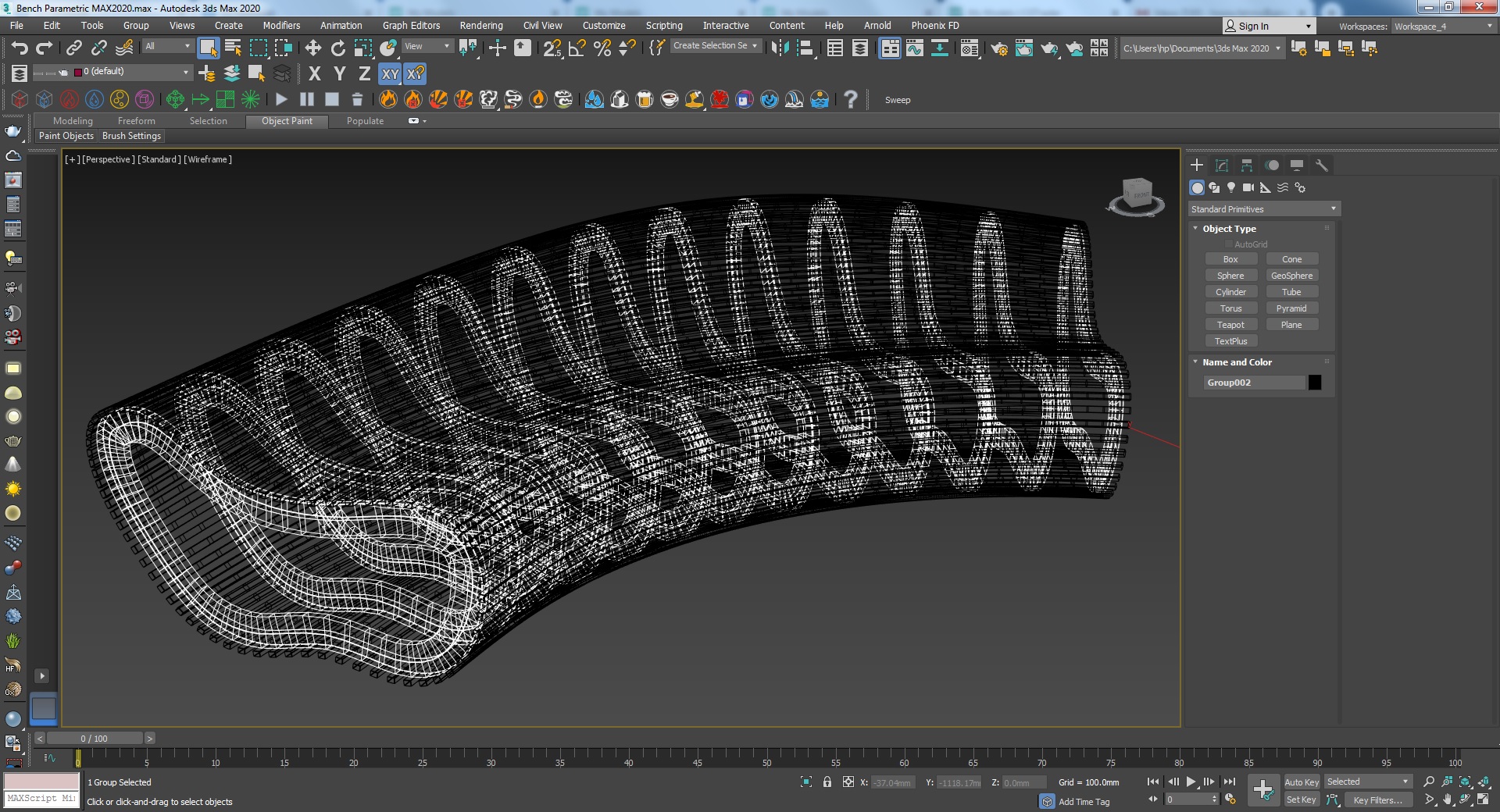Click the Cameras category icon
Image resolution: width=1500 pixels, height=812 pixels.
[1248, 187]
